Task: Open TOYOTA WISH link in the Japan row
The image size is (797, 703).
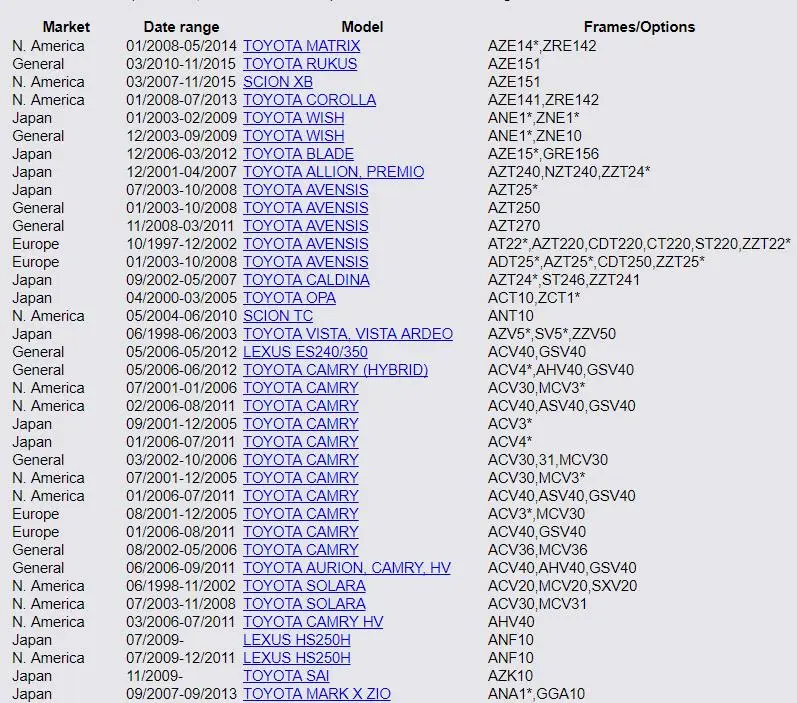Action: pyautogui.click(x=294, y=118)
